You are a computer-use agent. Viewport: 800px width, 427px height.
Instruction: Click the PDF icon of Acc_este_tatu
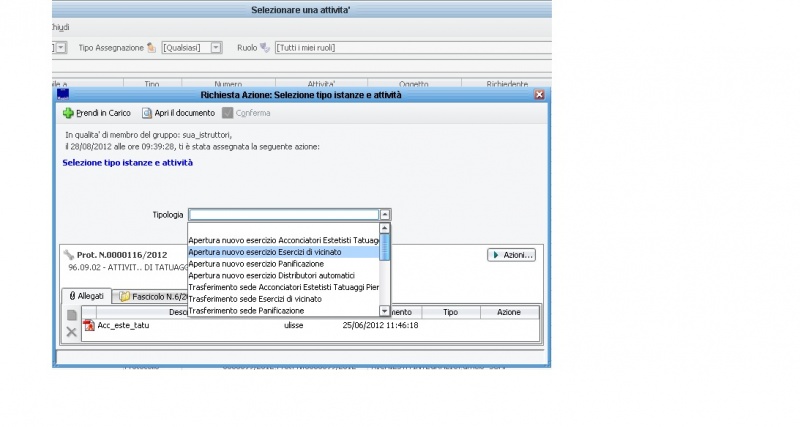pyautogui.click(x=89, y=325)
